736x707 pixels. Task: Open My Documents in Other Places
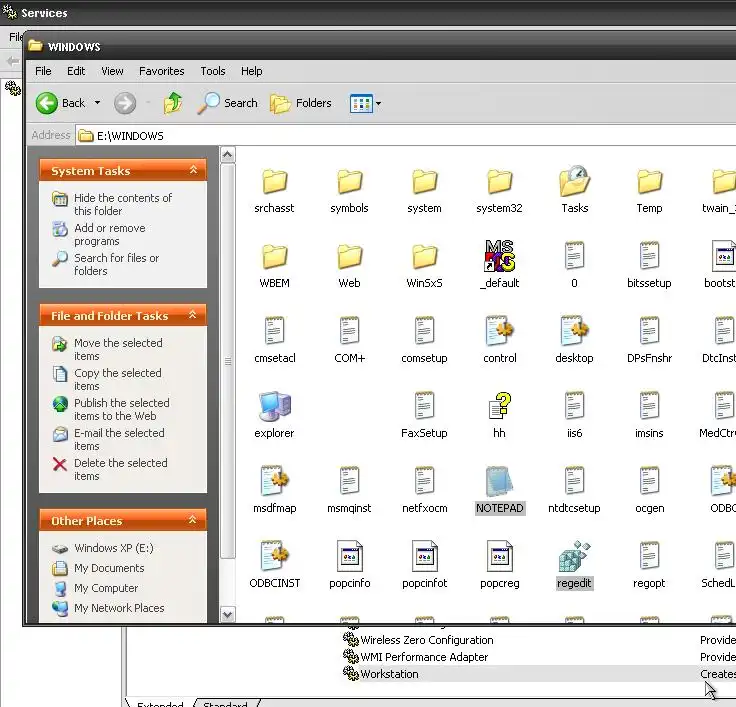point(98,568)
